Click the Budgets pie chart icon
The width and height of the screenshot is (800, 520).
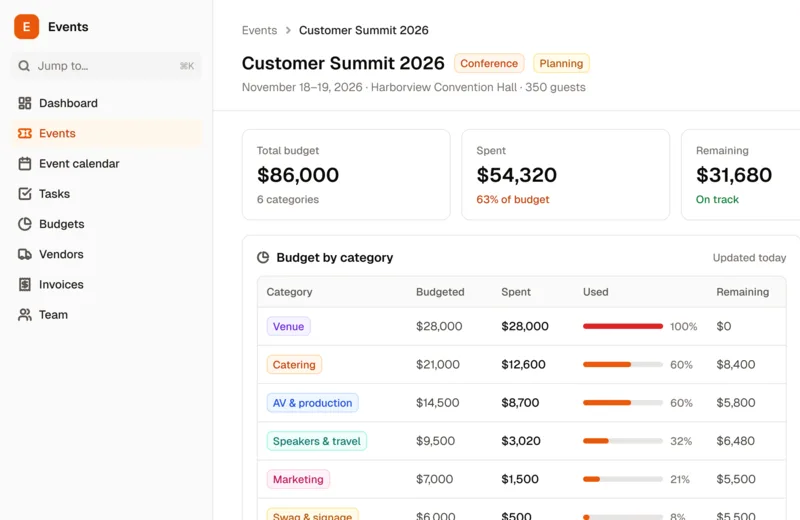[24, 224]
